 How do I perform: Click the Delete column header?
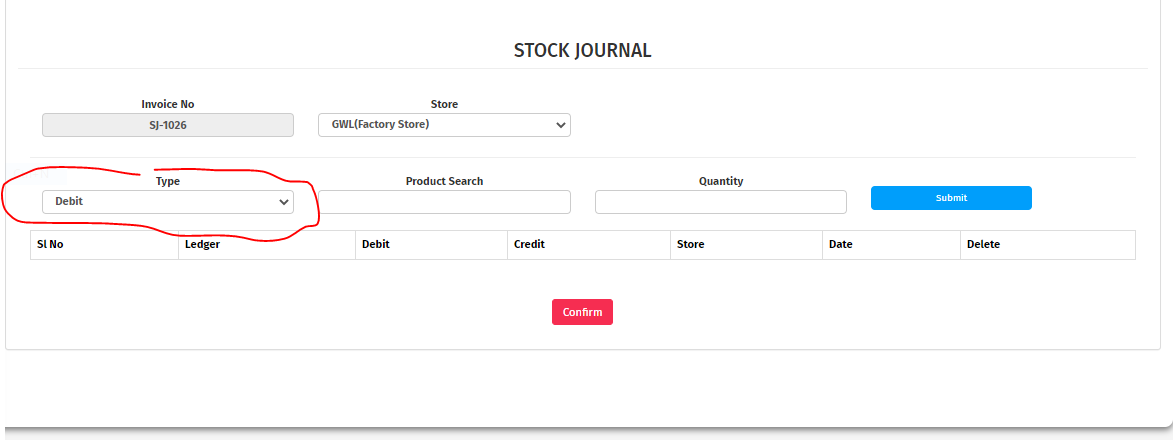(983, 244)
